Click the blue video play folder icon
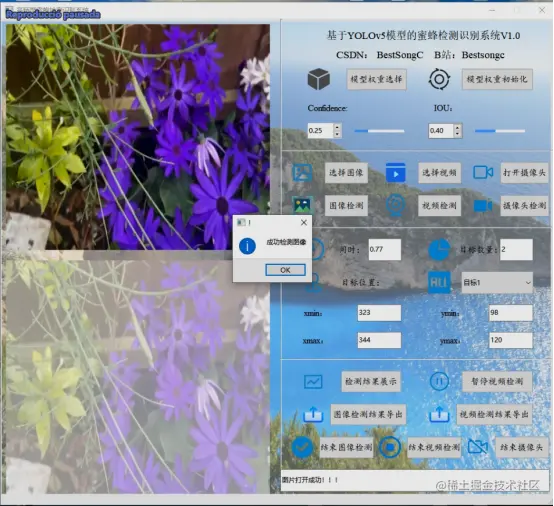This screenshot has height=506, width=554. click(x=395, y=172)
